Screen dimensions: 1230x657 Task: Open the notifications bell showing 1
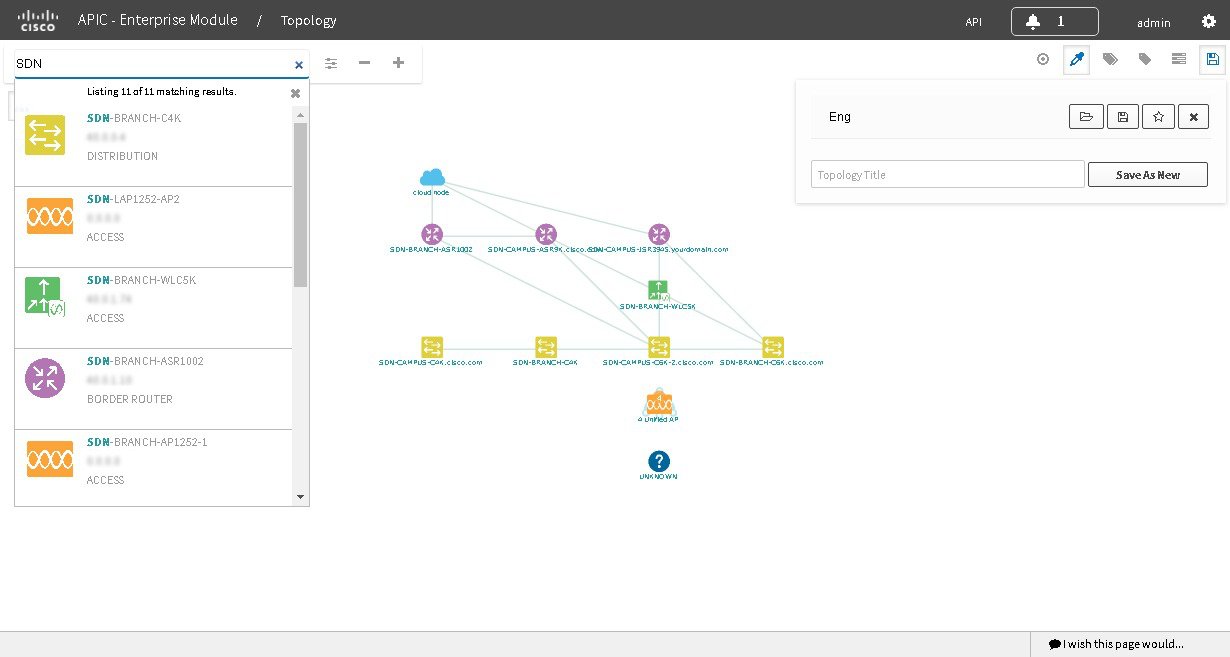pyautogui.click(x=1054, y=21)
